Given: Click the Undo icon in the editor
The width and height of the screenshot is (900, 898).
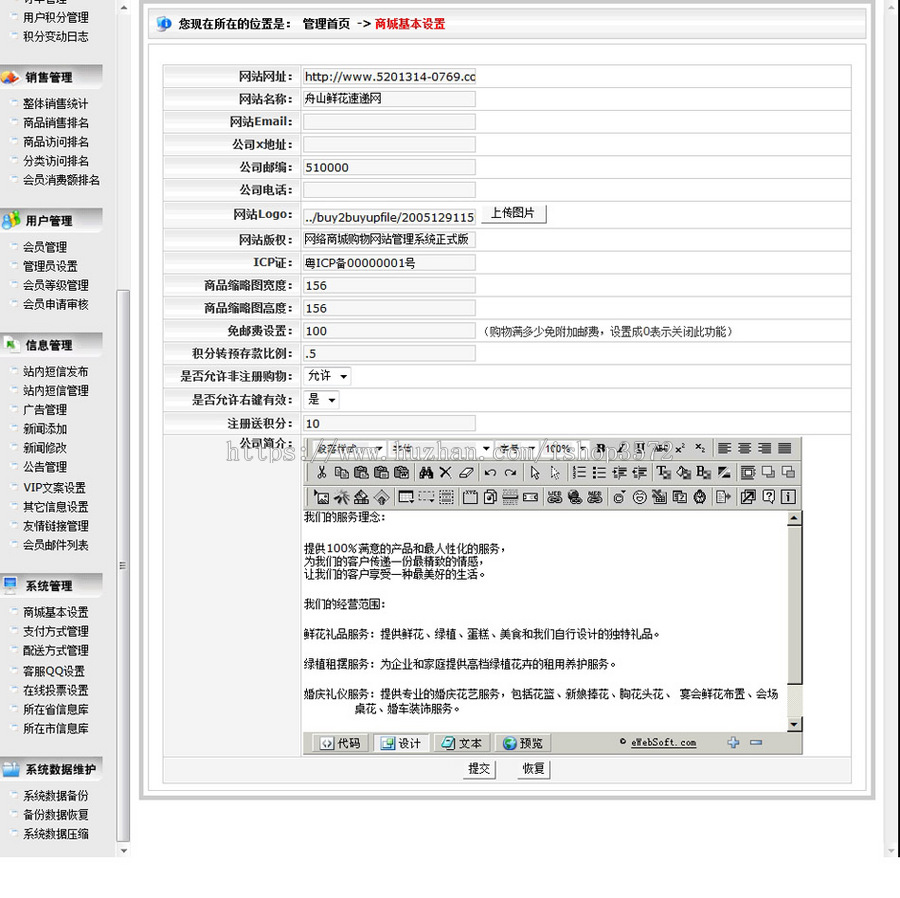Looking at the screenshot, I should (490, 474).
